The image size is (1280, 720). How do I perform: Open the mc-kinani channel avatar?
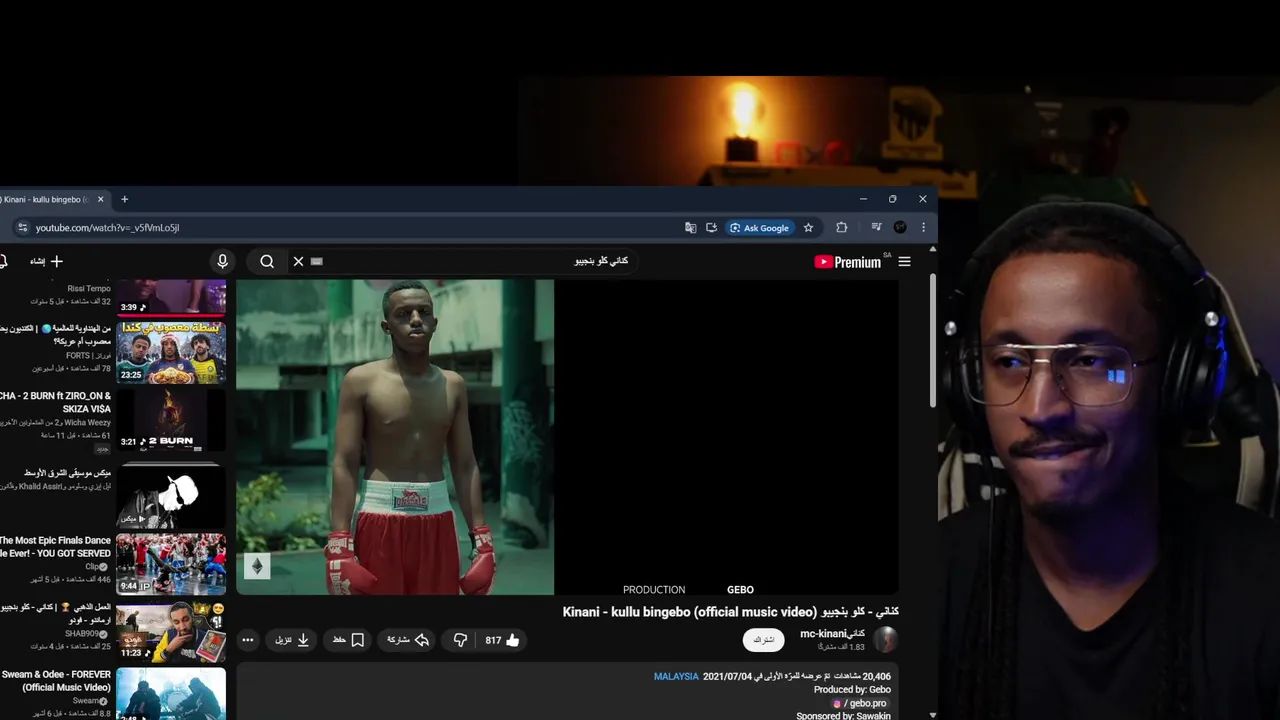coord(885,639)
